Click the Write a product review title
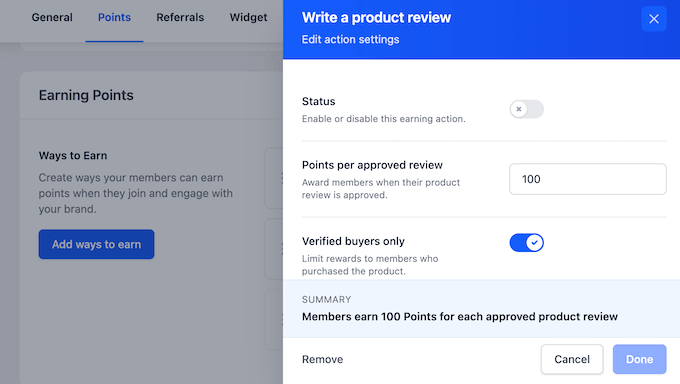This screenshot has width=680, height=384. pos(376,17)
